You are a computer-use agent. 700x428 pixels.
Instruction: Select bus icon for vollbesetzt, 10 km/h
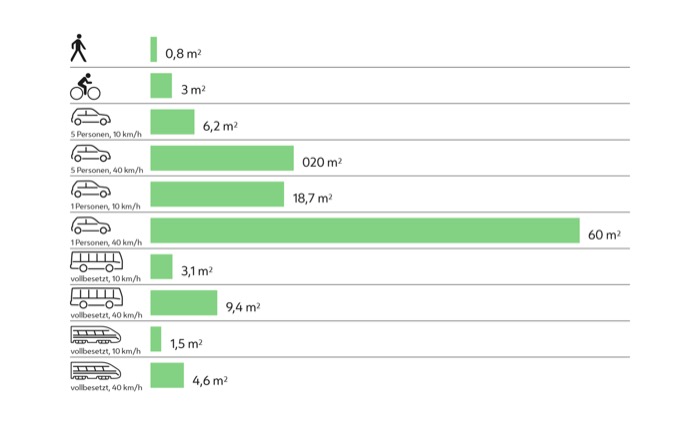pos(96,262)
